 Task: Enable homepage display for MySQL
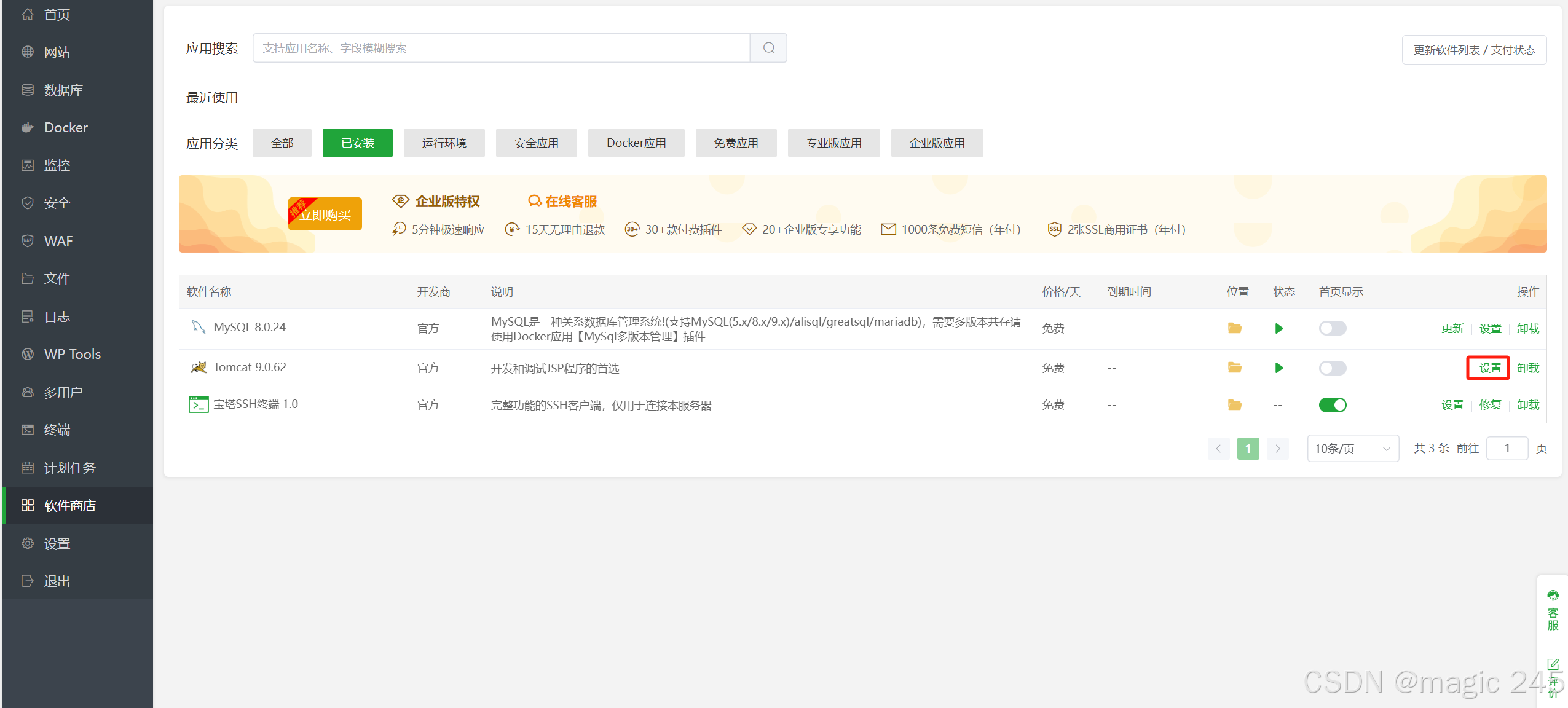coord(1332,328)
